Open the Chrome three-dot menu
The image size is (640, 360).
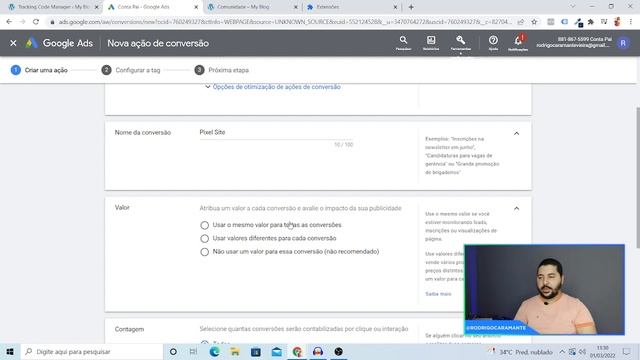631,22
